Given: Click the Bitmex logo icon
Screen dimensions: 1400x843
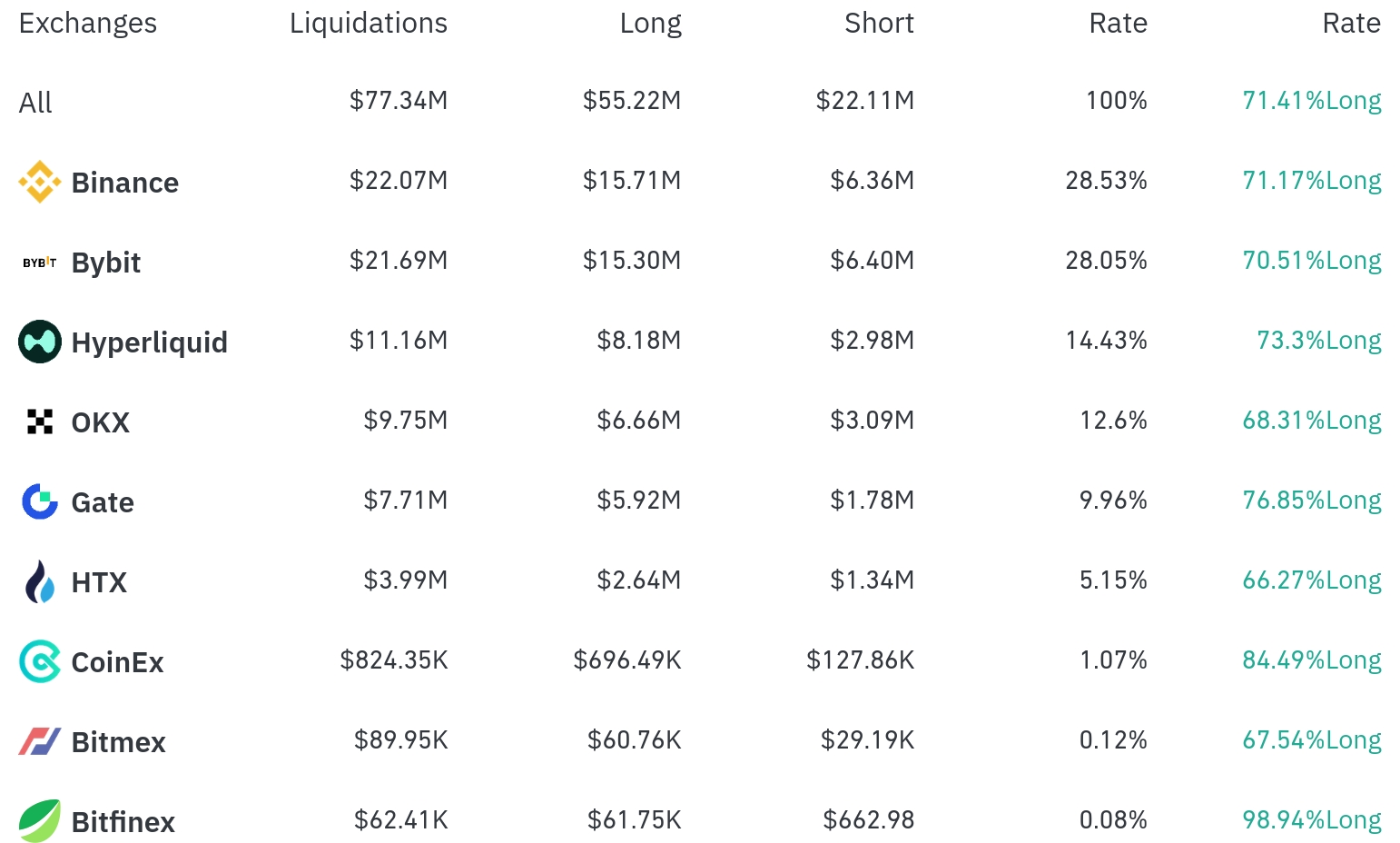Looking at the screenshot, I should pos(40,741).
